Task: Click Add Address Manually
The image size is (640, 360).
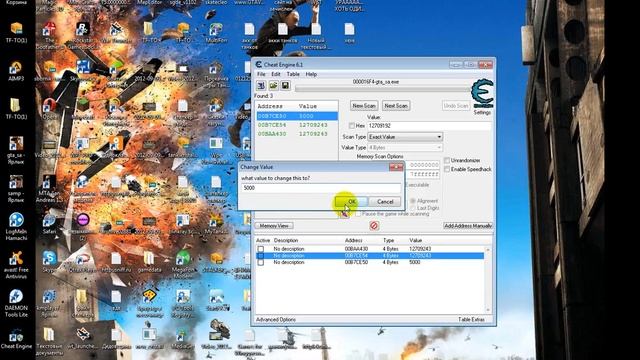Action: [x=468, y=226]
